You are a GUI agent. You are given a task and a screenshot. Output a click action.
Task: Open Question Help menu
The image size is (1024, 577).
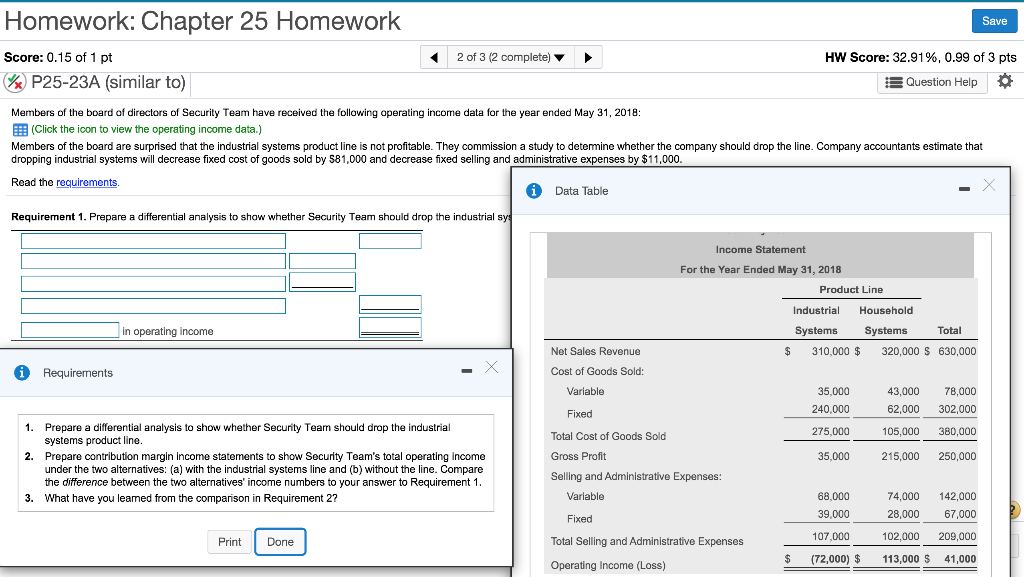(932, 82)
